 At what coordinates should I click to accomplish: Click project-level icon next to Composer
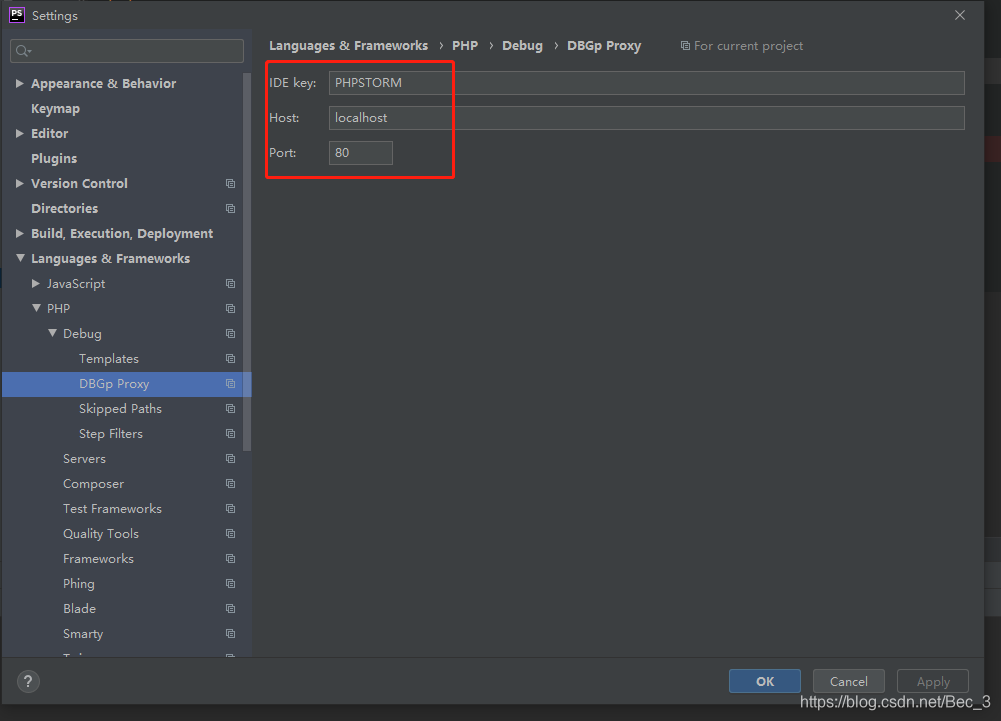pos(230,483)
